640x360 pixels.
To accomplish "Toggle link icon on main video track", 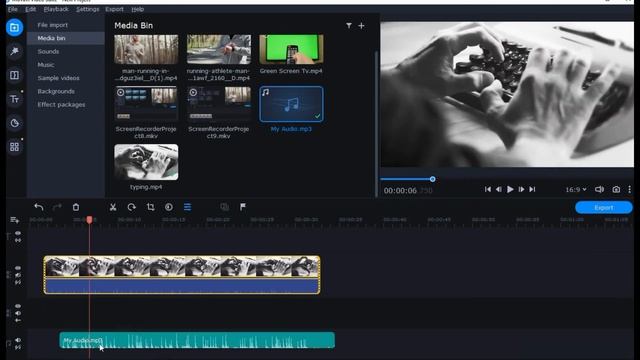I will [x=18, y=282].
